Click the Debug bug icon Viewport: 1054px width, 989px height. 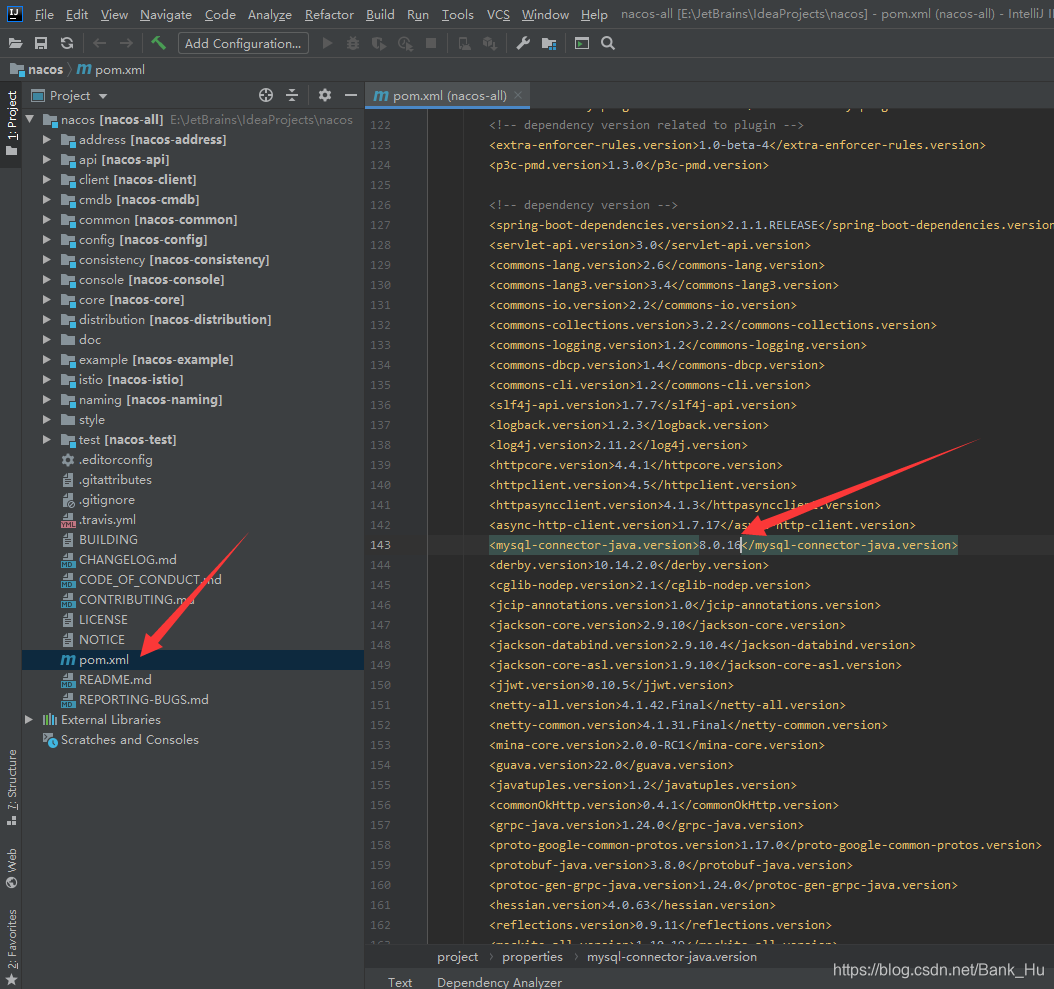point(353,43)
